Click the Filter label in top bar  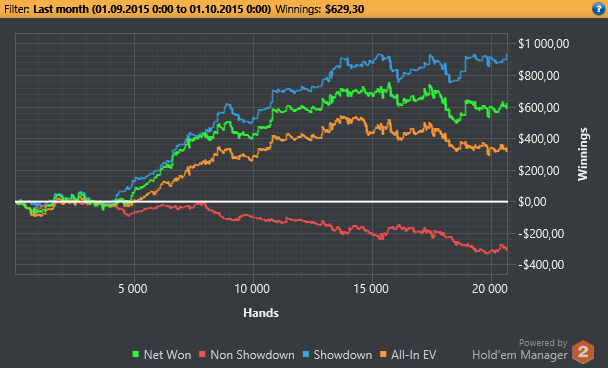(17, 9)
